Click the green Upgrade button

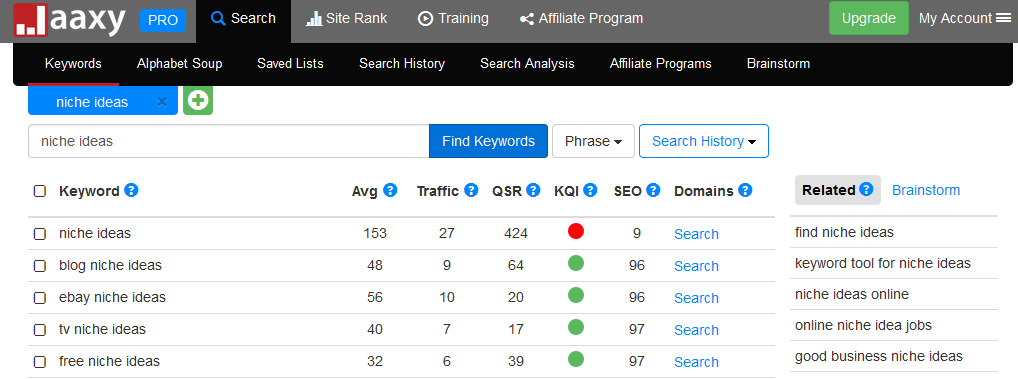869,18
